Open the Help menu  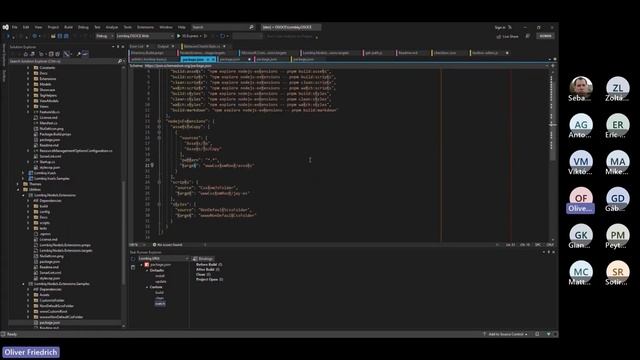182,27
